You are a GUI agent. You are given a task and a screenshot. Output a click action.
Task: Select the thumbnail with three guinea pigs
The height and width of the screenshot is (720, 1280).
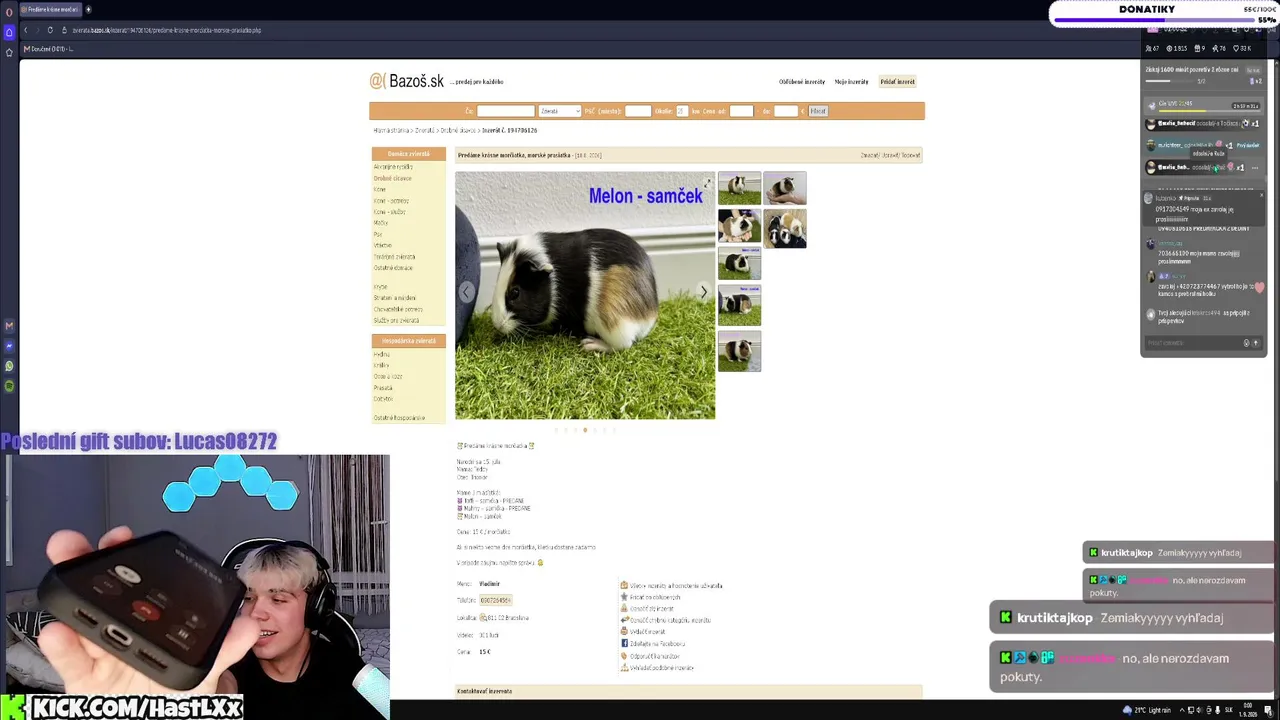(785, 228)
